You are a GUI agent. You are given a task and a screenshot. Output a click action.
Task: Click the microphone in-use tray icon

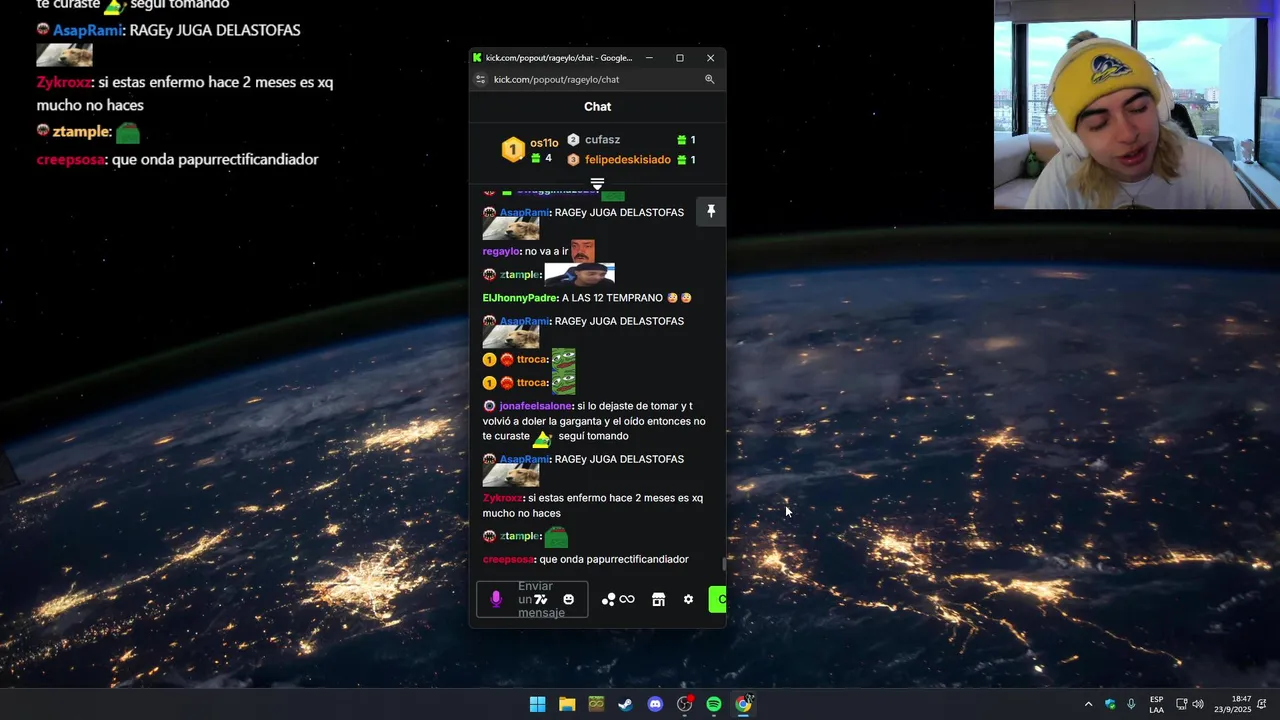[1131, 704]
